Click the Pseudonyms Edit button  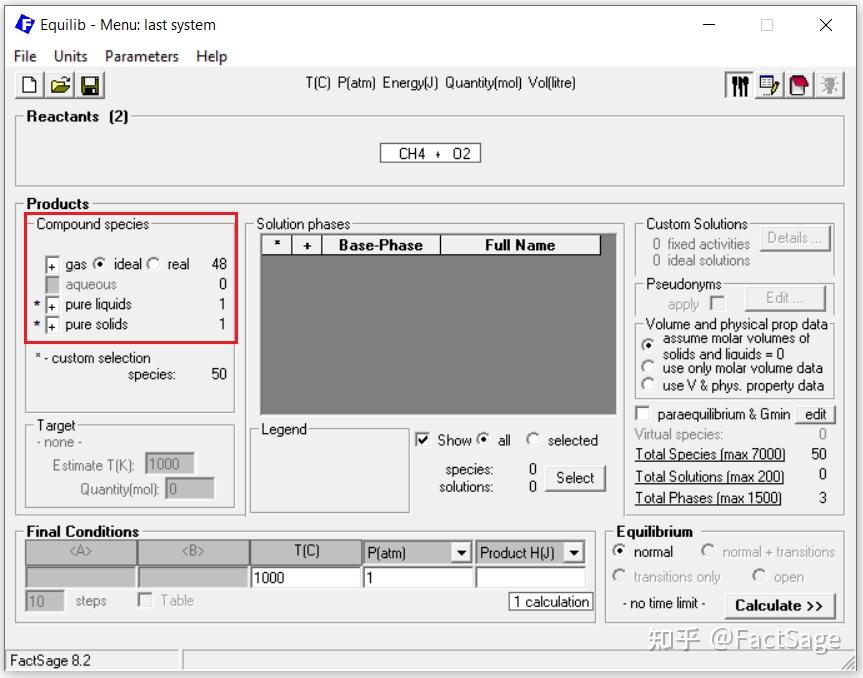tap(785, 298)
